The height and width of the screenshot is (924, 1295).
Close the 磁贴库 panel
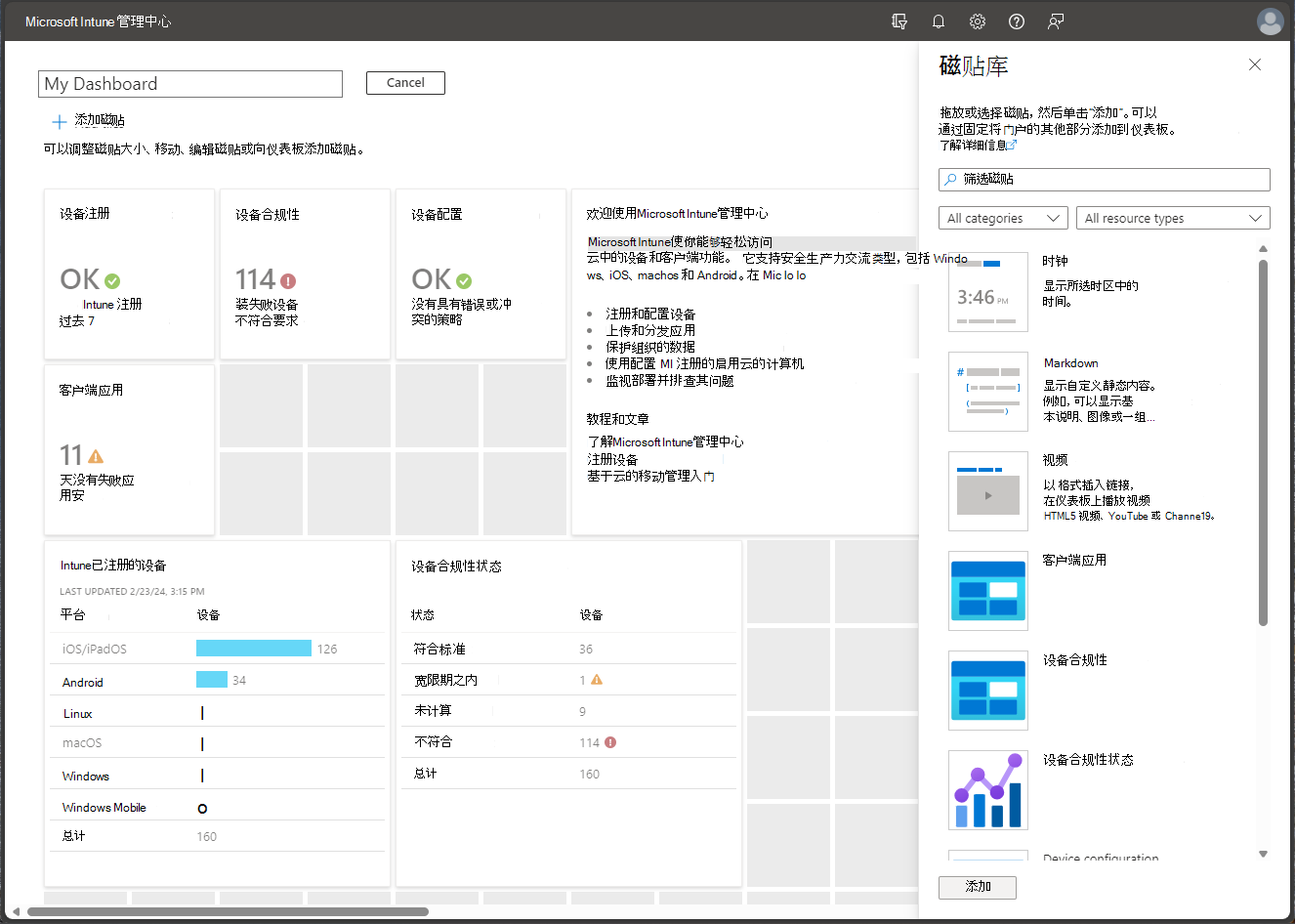[x=1255, y=64]
